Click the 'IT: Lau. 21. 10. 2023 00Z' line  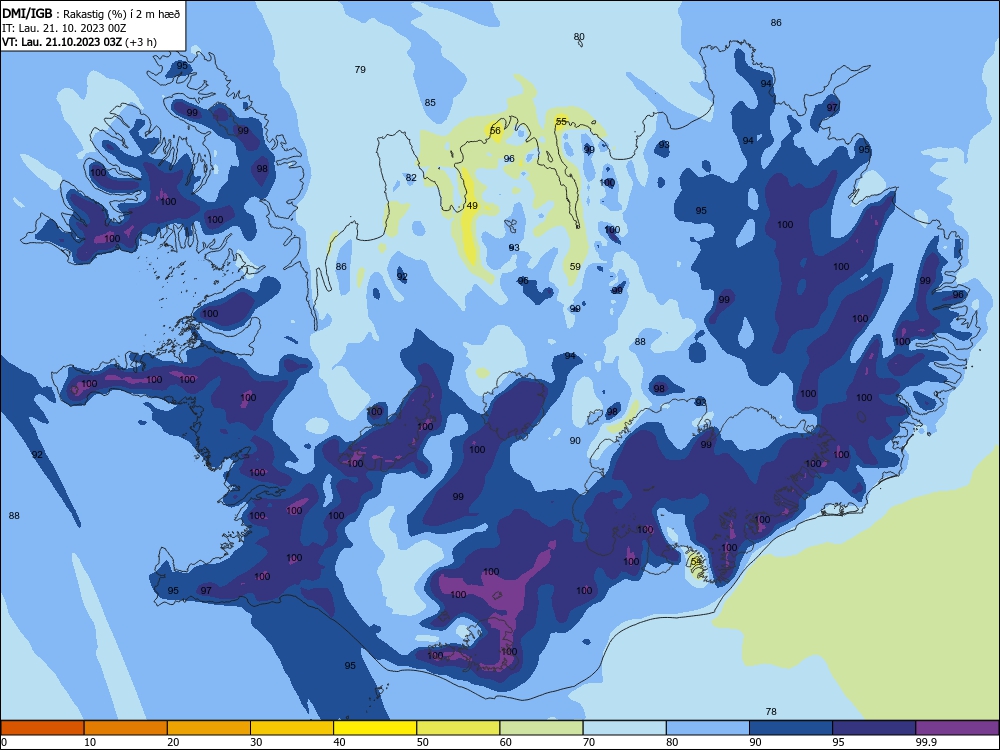[64, 29]
